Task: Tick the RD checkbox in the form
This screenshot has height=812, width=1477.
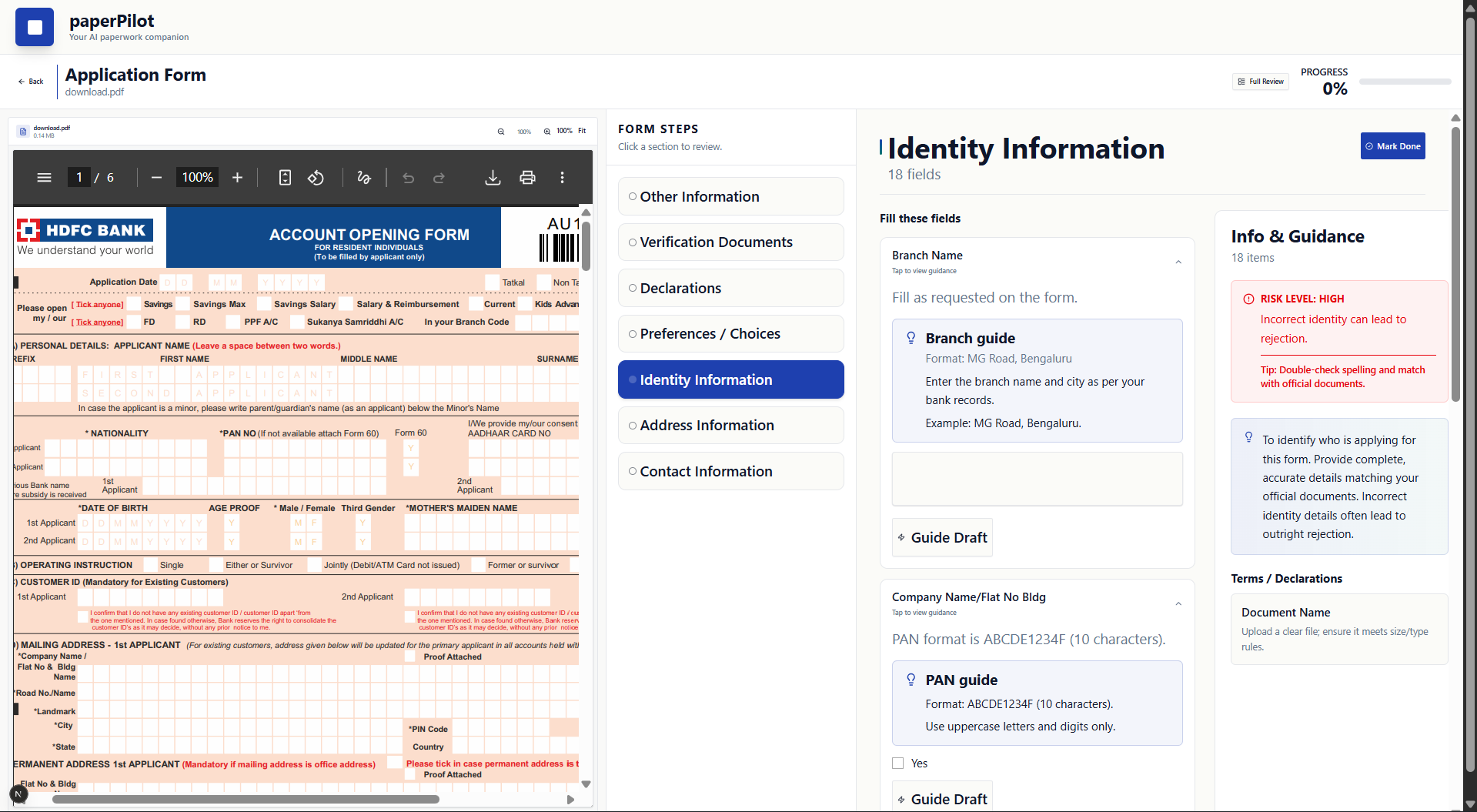Action: click(183, 322)
